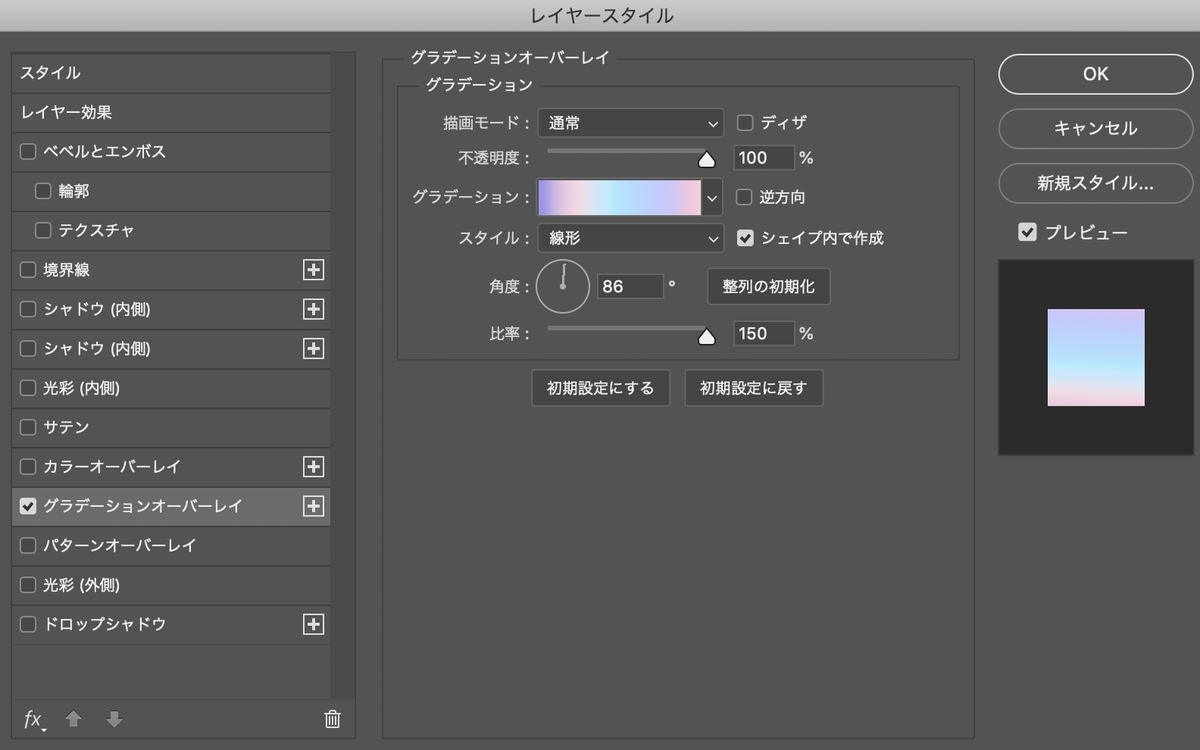Select レイヤー効果 item in left list

click(171, 113)
